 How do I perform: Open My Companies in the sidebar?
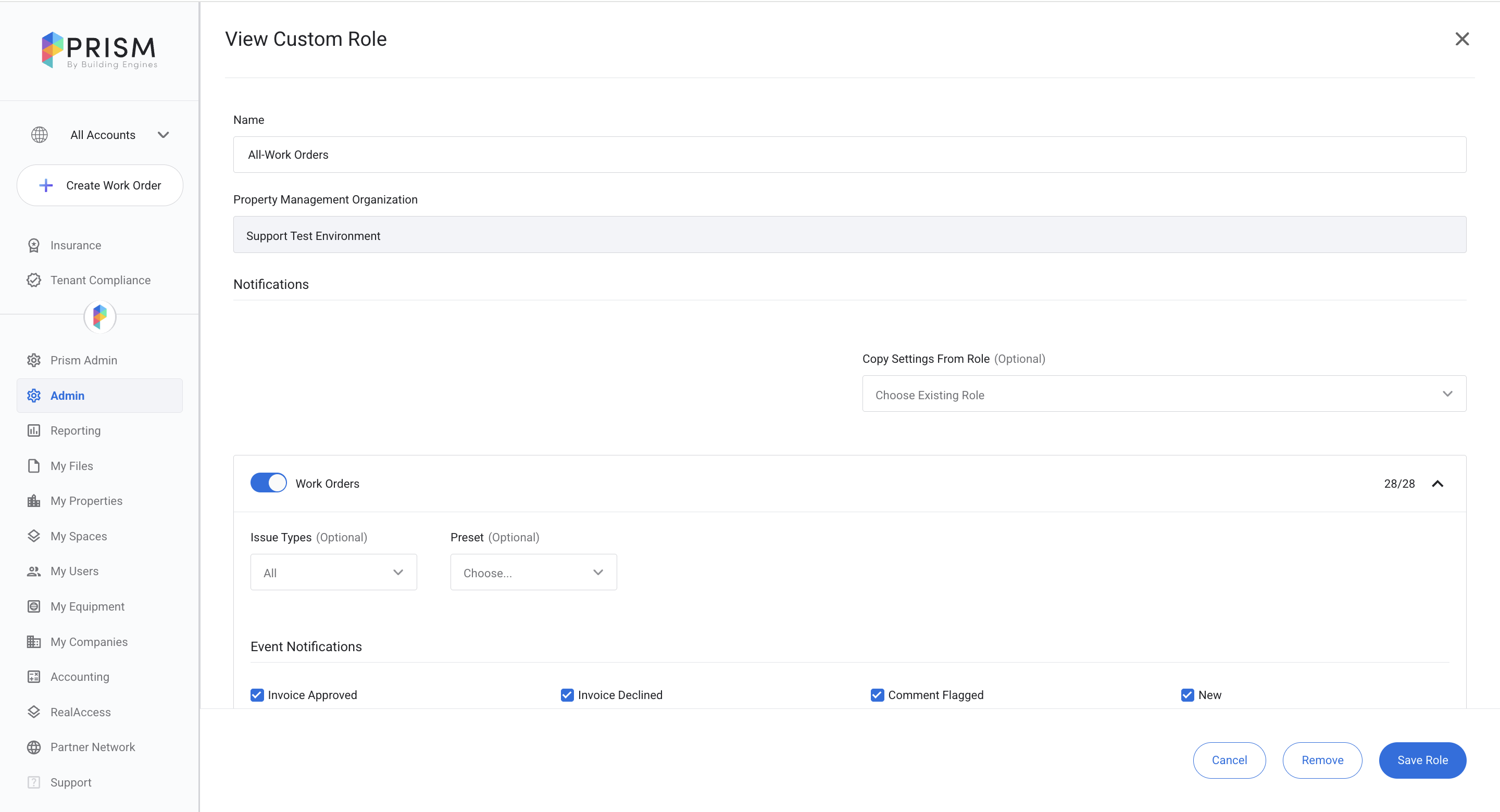point(89,642)
